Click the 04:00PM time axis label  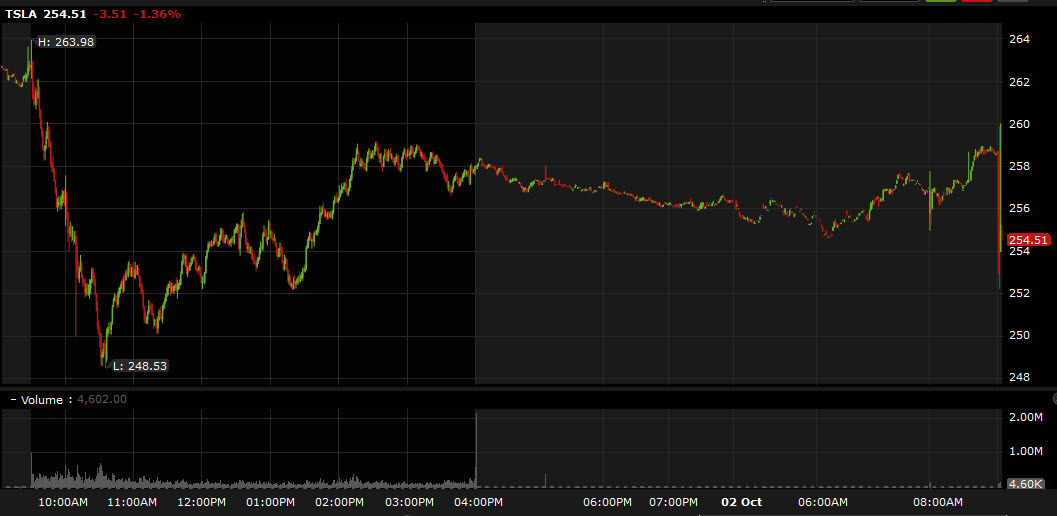pos(478,502)
